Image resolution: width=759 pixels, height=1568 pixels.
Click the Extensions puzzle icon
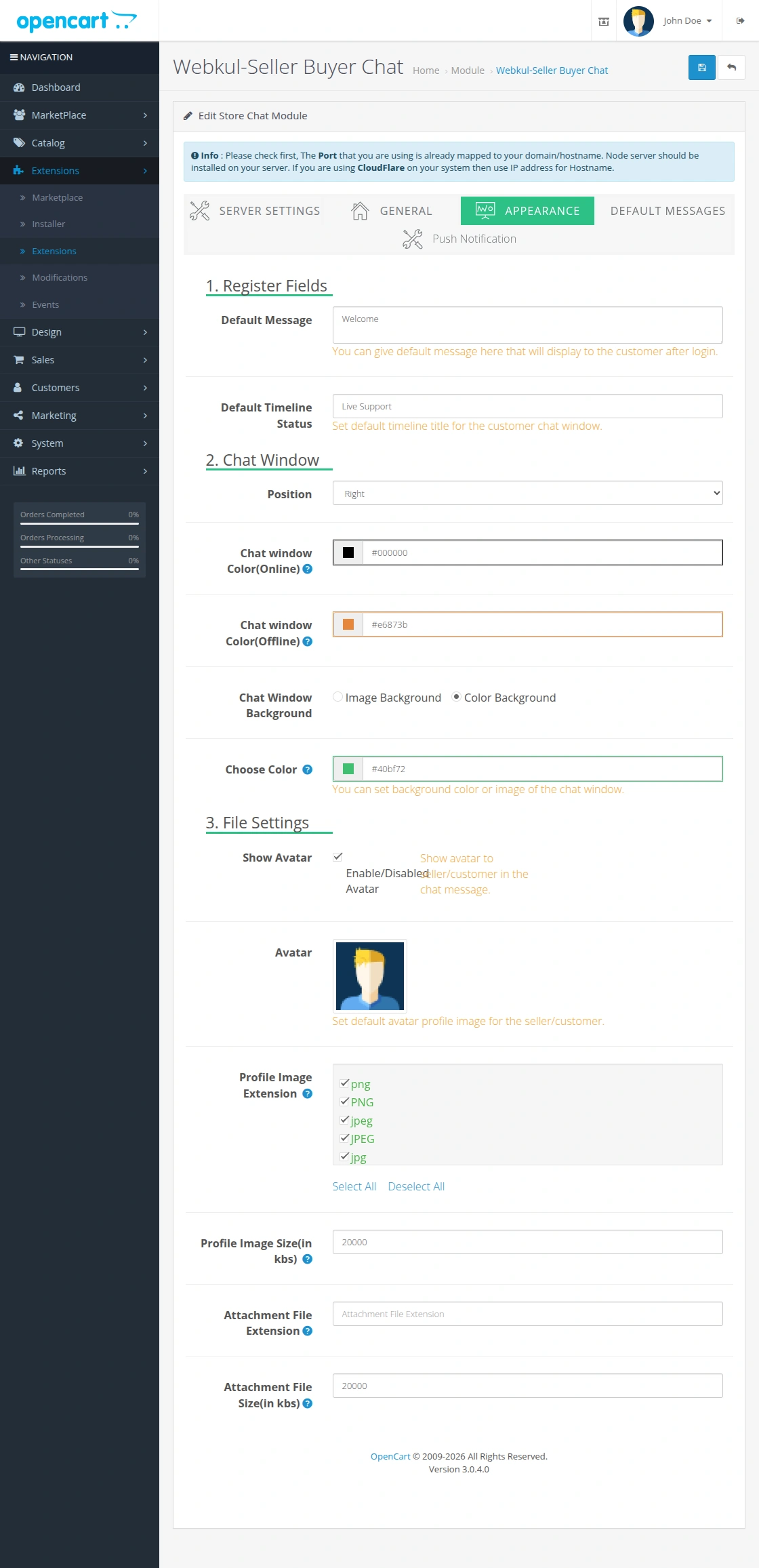[18, 171]
